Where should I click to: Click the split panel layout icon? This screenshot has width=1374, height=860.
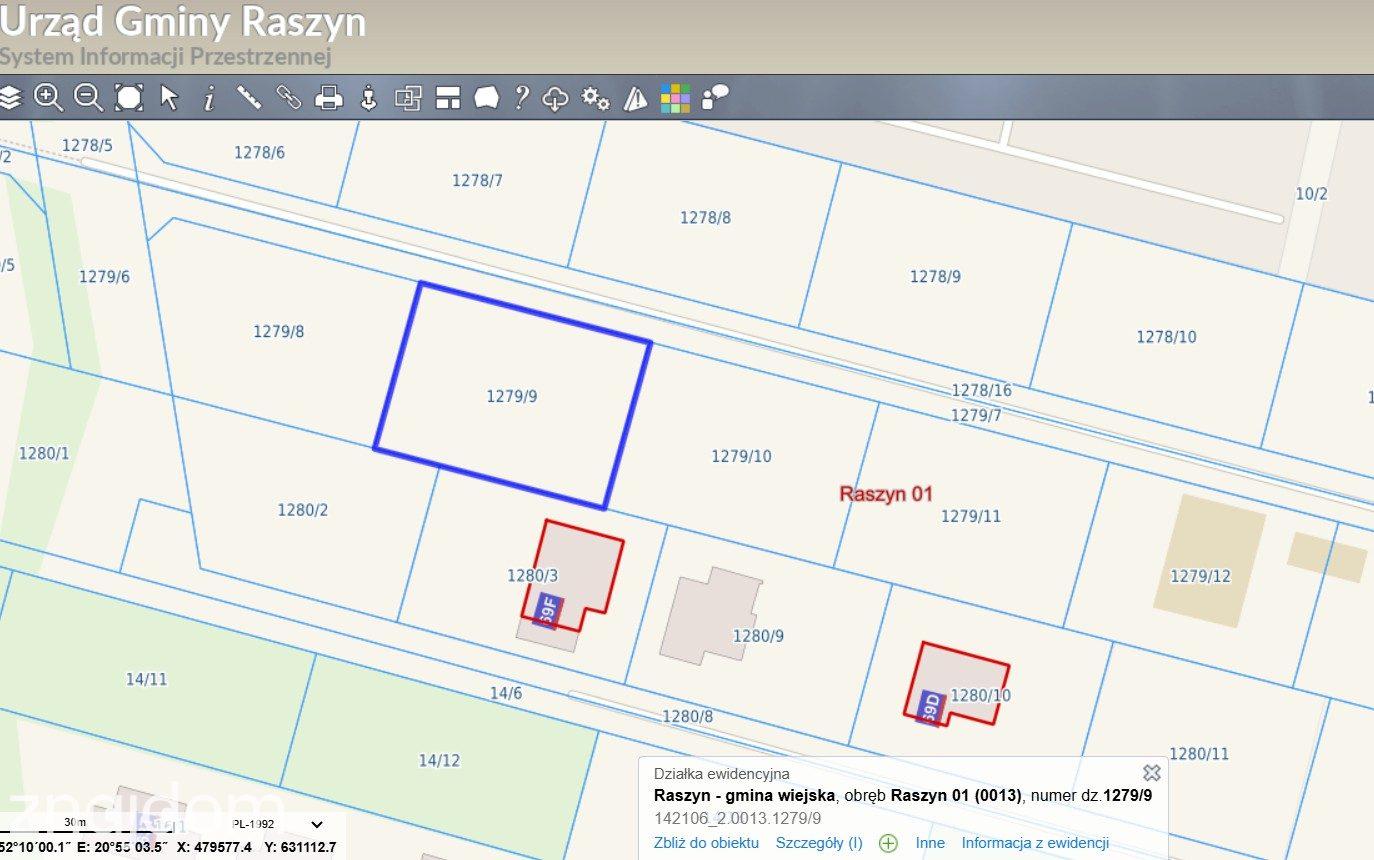click(447, 97)
